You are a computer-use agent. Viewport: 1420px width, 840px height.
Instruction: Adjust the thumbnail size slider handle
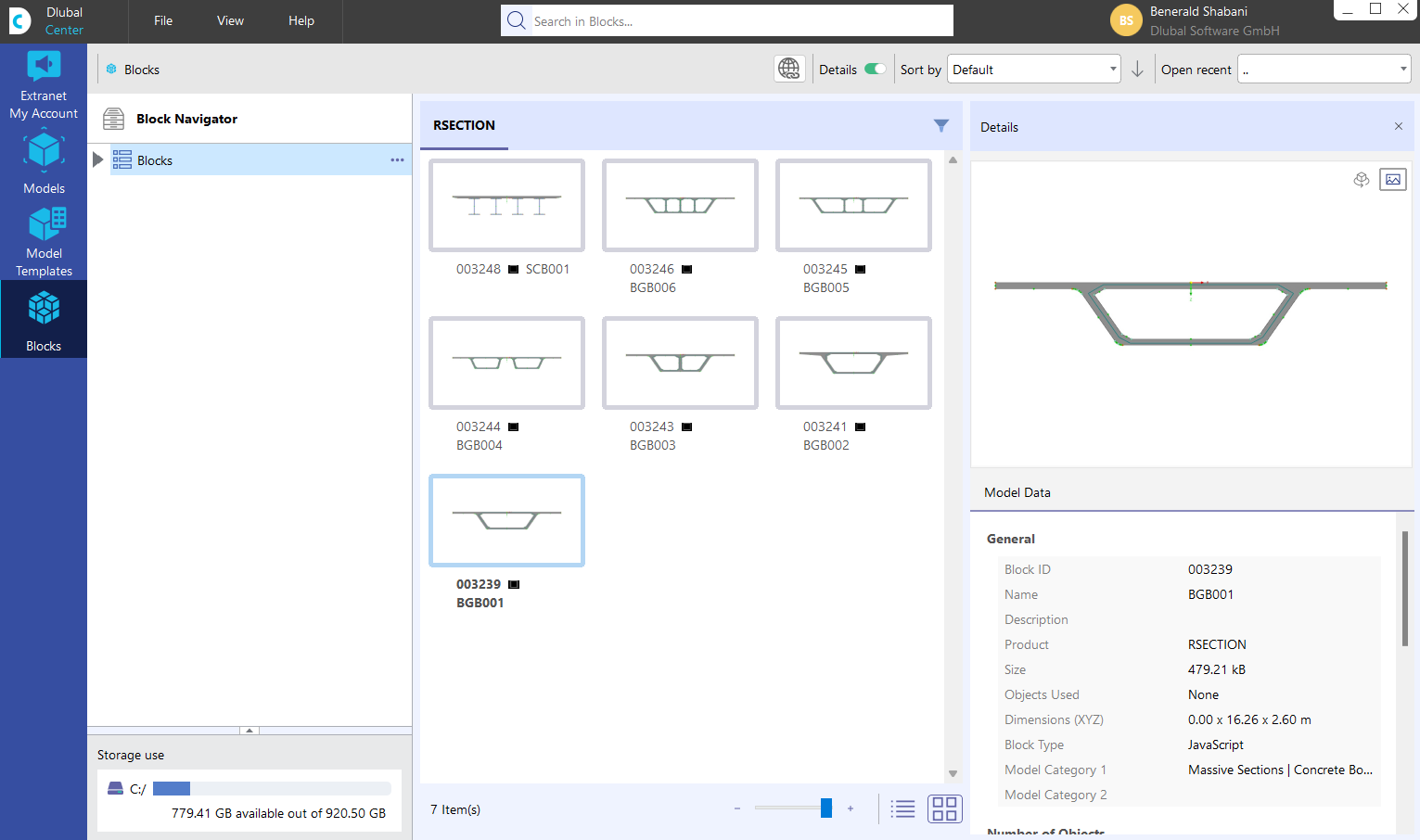pos(826,808)
